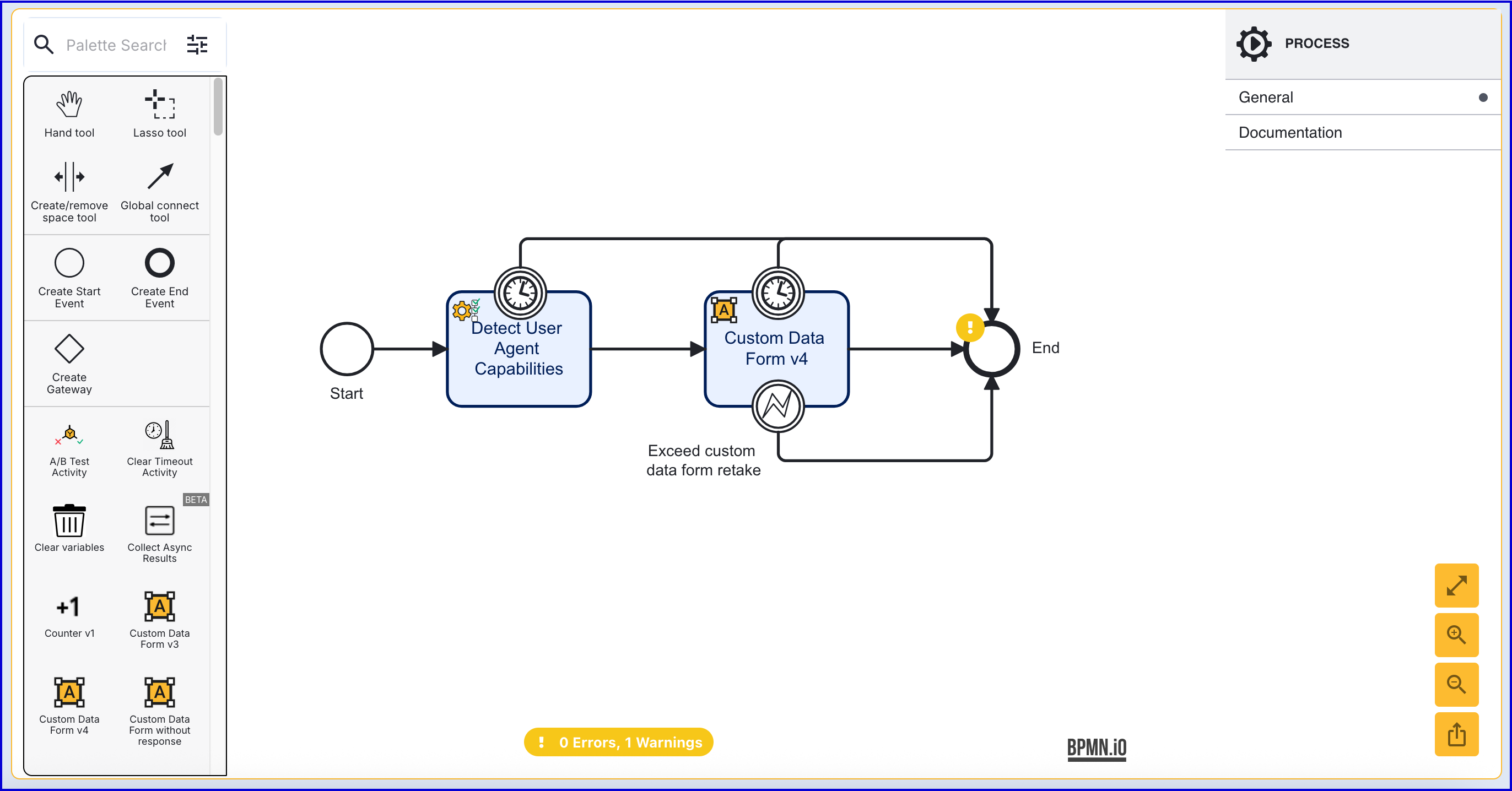1512x791 pixels.
Task: Click the 0 Errors, 1 Warnings badge
Action: click(x=619, y=743)
